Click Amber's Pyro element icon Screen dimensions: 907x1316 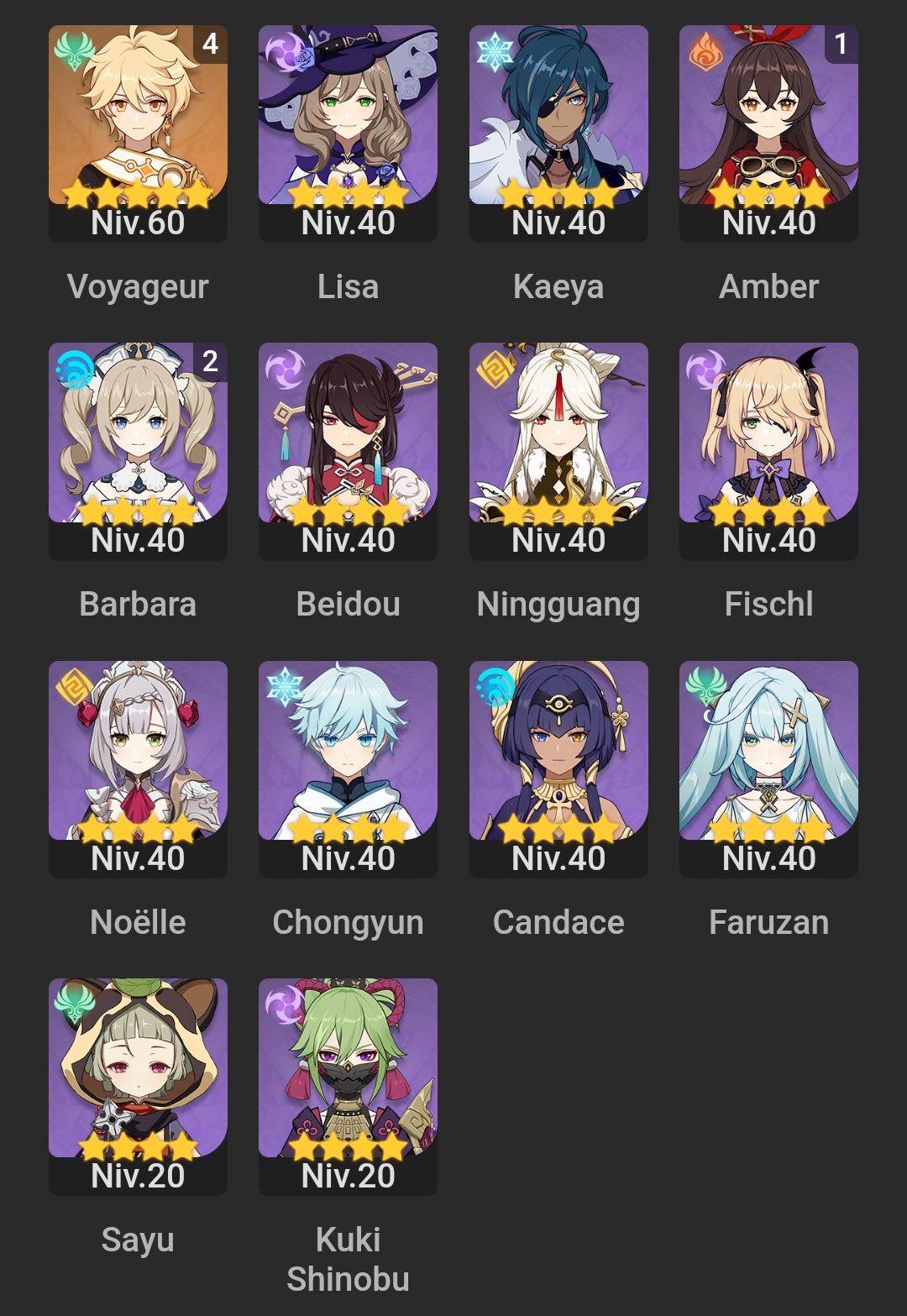705,50
